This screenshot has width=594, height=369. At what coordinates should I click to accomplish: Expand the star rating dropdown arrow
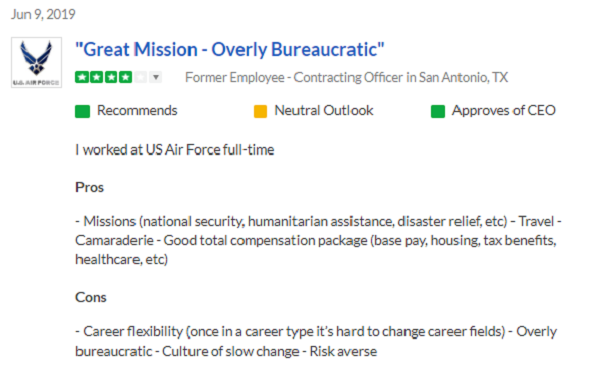[x=156, y=77]
